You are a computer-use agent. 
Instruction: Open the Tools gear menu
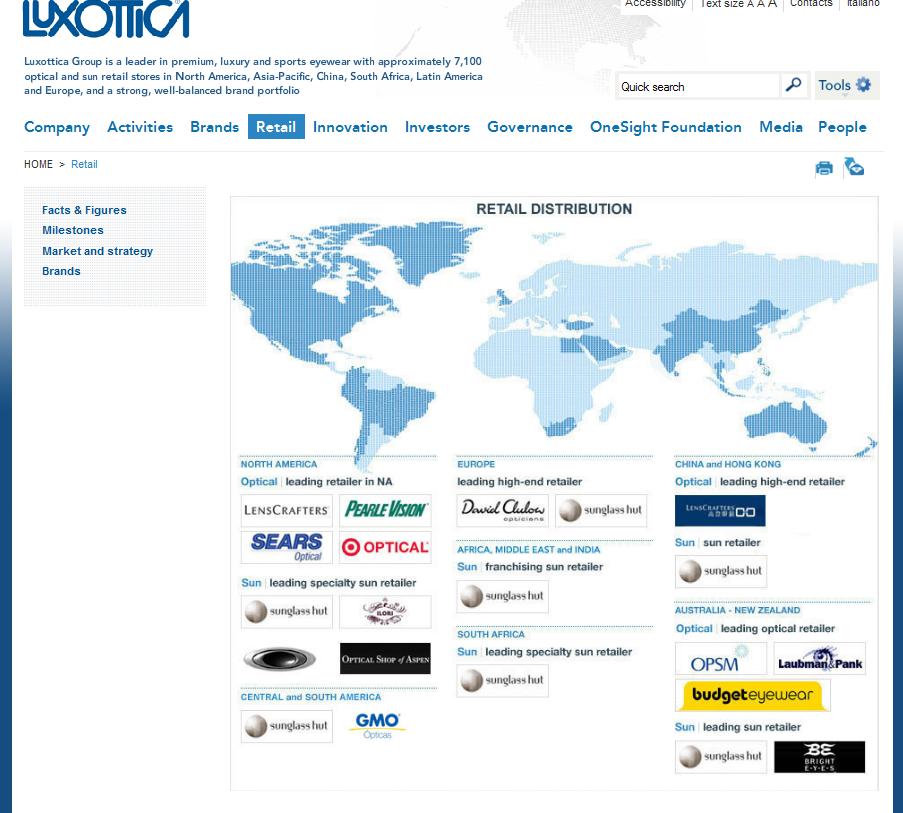[846, 85]
